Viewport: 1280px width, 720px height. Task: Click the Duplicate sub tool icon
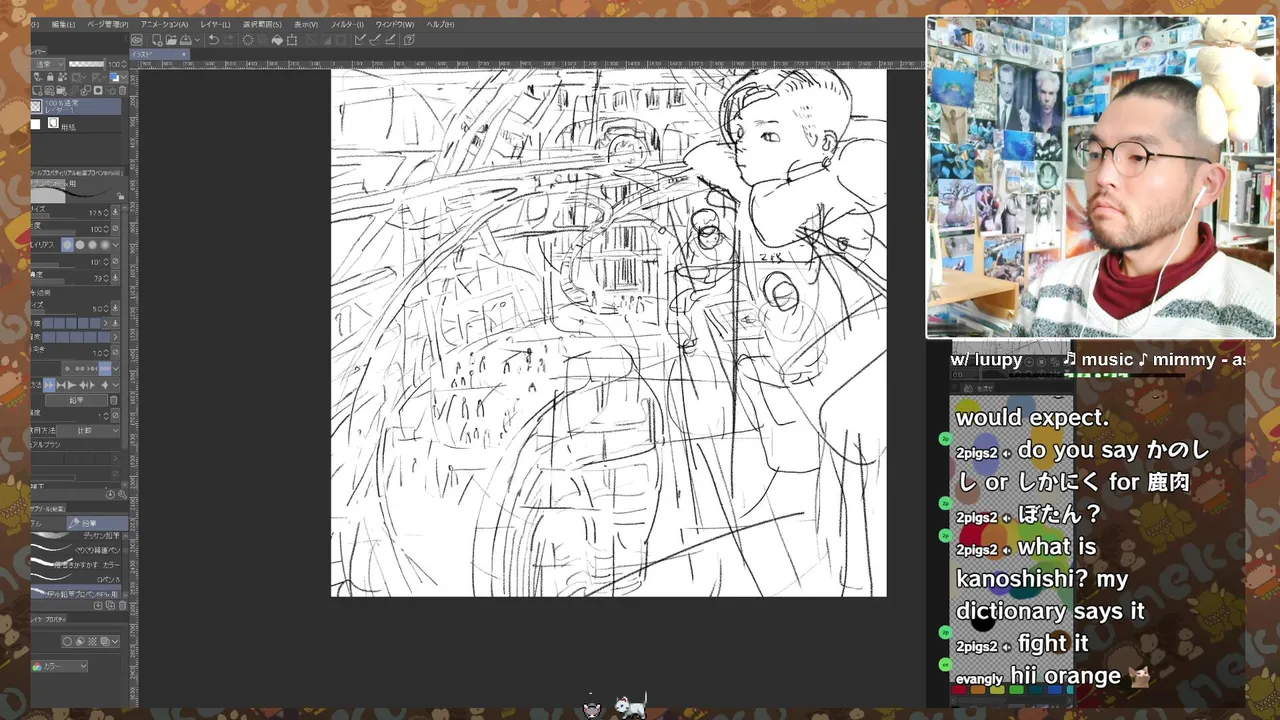pyautogui.click(x=110, y=605)
